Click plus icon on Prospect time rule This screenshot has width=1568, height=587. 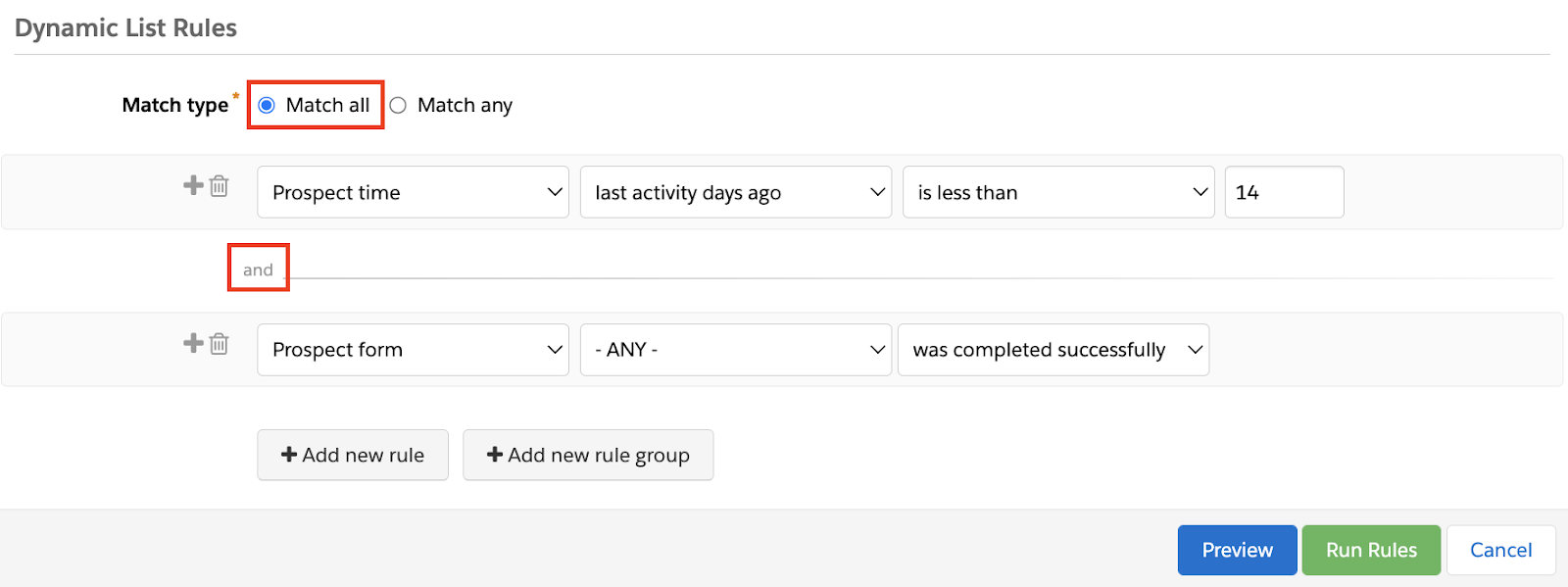coord(193,185)
